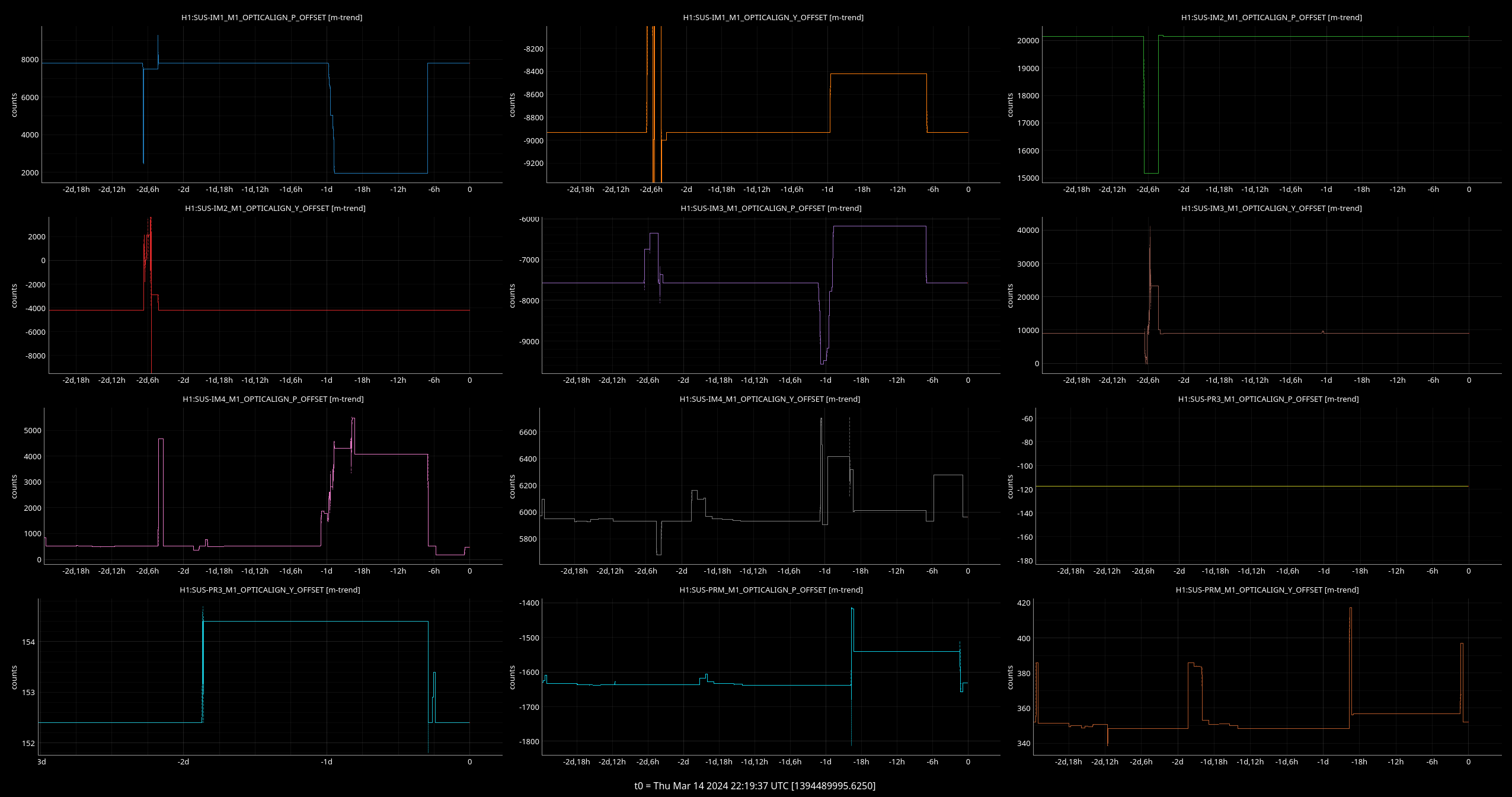Click the -1400 y-axis tick on PRM P_OFFSET plot
1512x797 pixels.
click(529, 603)
